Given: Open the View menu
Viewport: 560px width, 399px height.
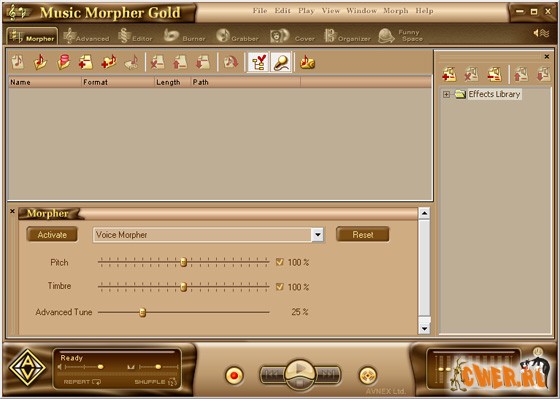Looking at the screenshot, I should click(x=330, y=11).
